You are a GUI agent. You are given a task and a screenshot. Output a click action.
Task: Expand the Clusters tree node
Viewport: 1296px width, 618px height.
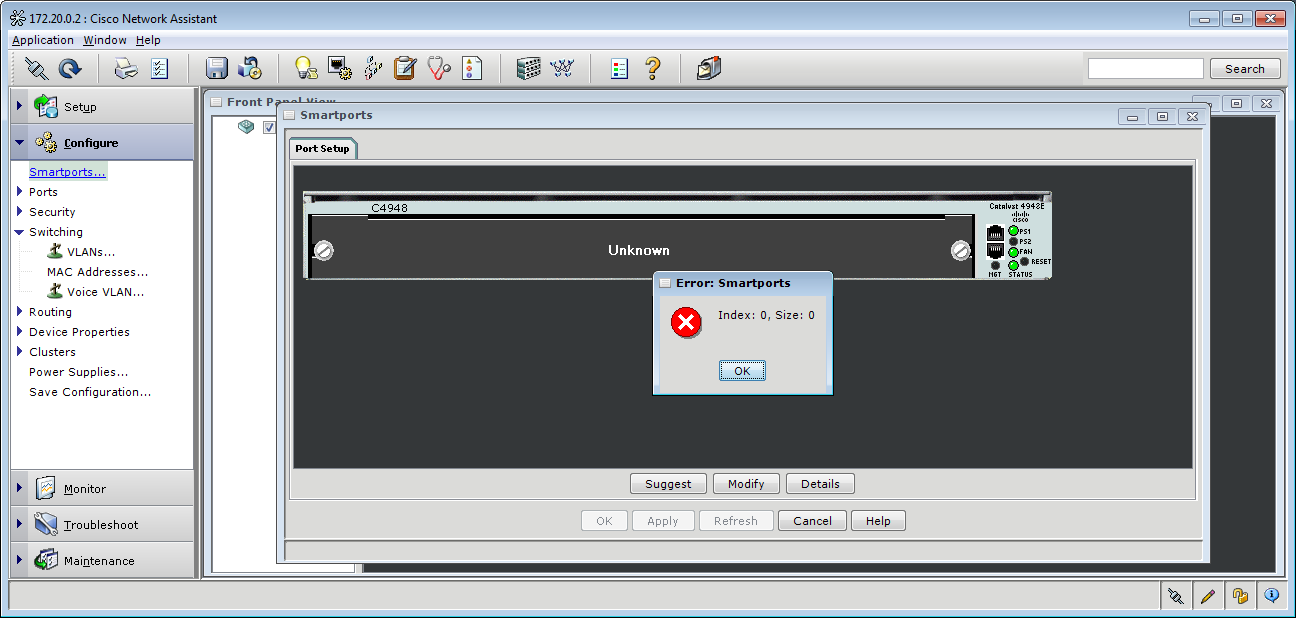click(x=19, y=351)
